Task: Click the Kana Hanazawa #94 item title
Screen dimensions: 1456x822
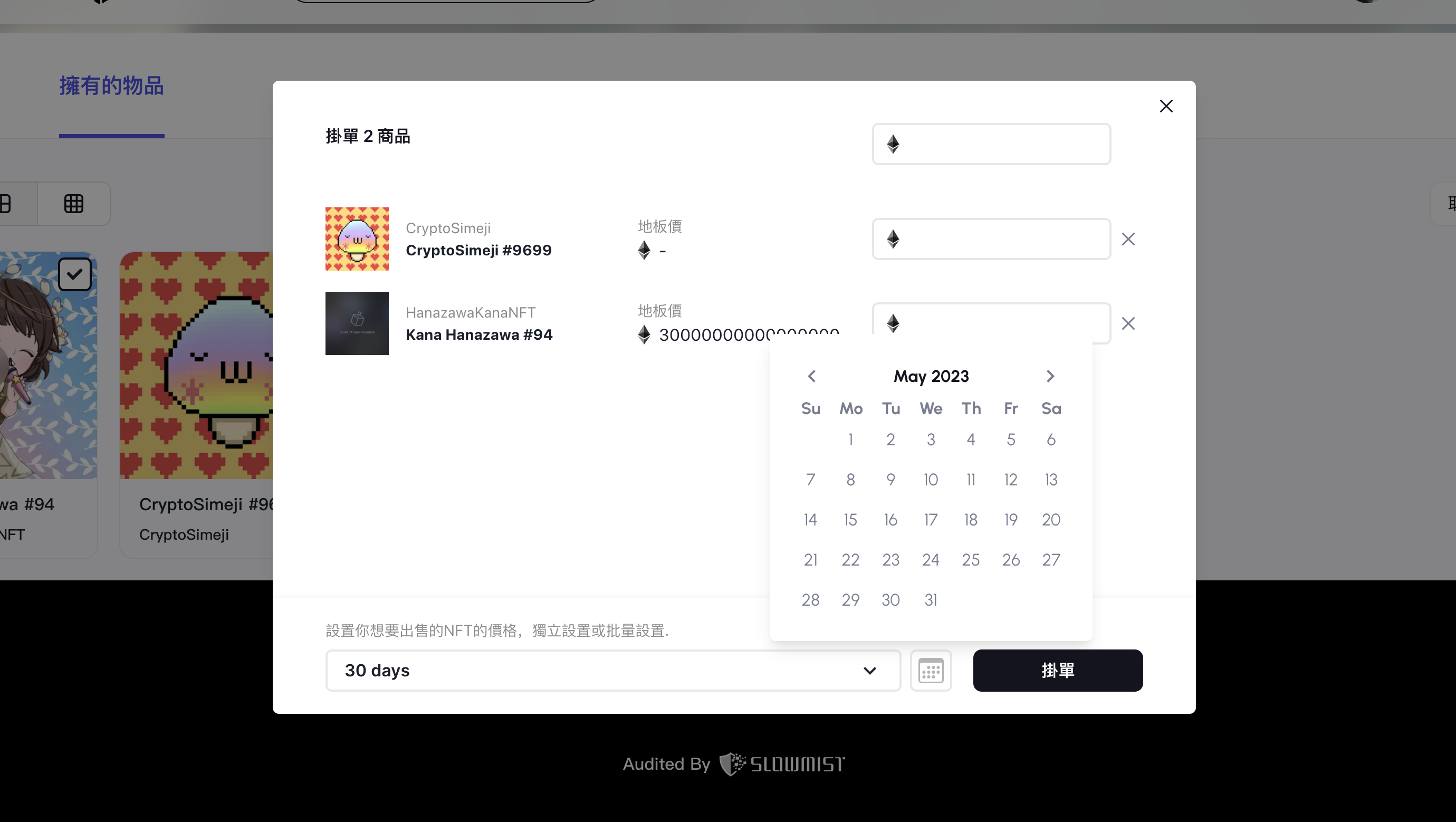Action: 480,334
